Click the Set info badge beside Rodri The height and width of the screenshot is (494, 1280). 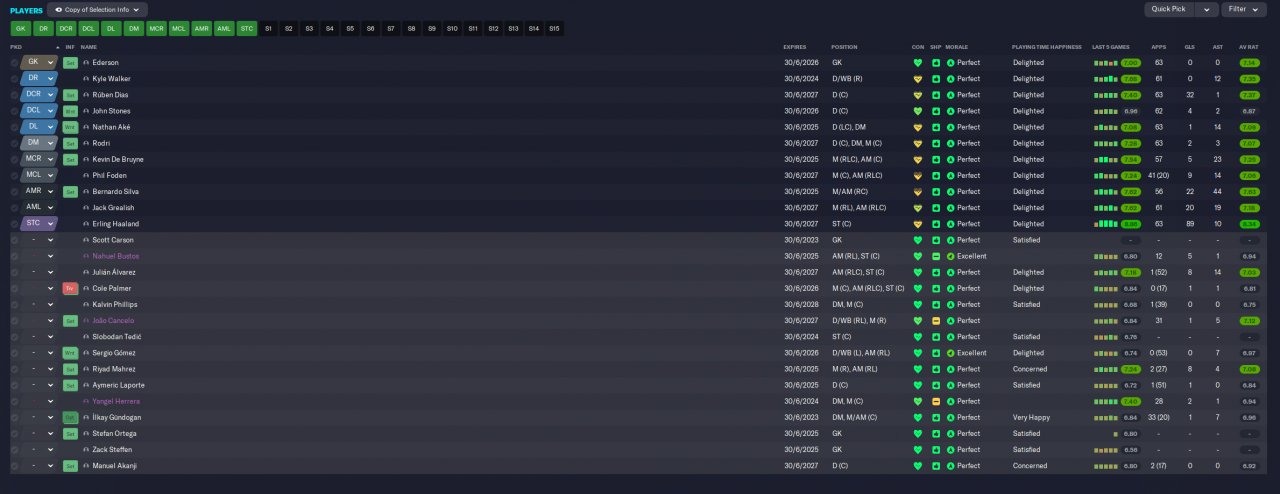70,143
